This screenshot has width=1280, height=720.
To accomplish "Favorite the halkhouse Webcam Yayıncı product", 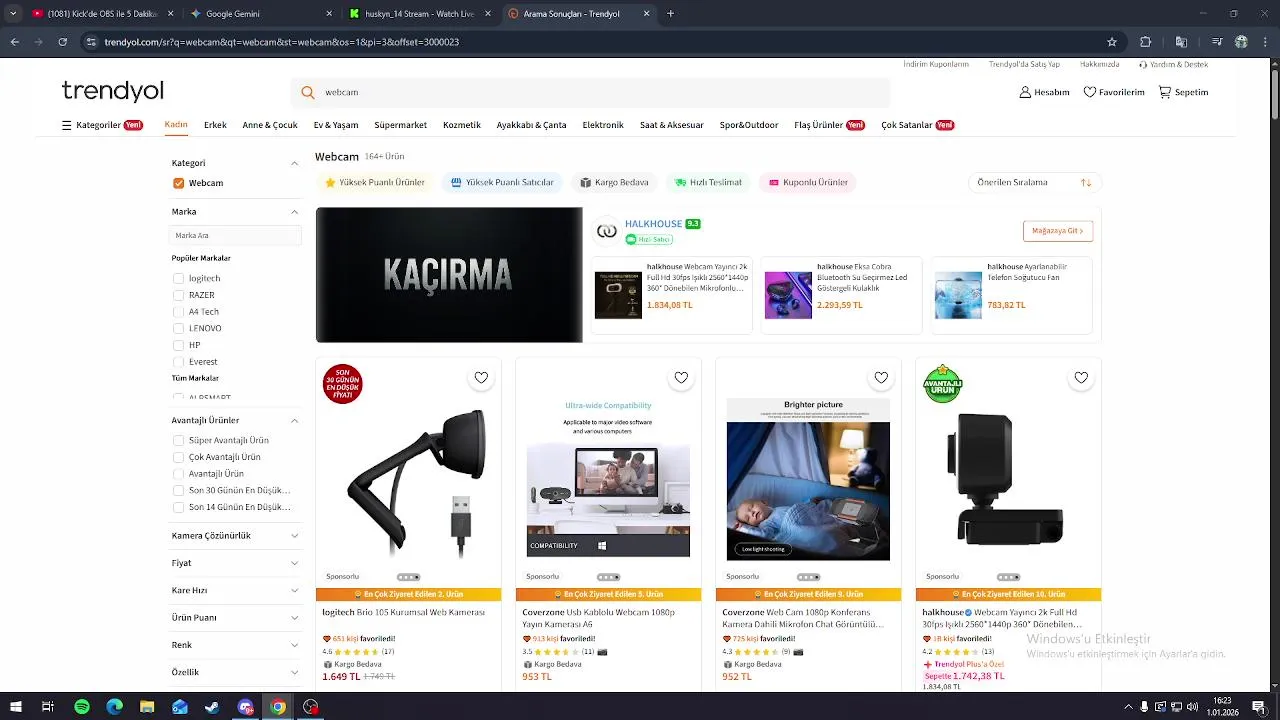I will pos(1081,378).
